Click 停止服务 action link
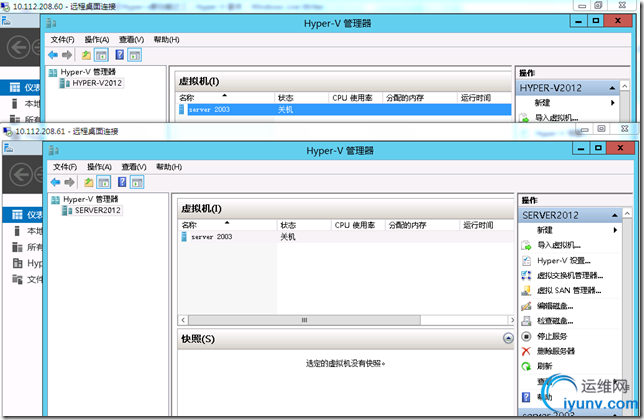The image size is (644, 420). (552, 336)
